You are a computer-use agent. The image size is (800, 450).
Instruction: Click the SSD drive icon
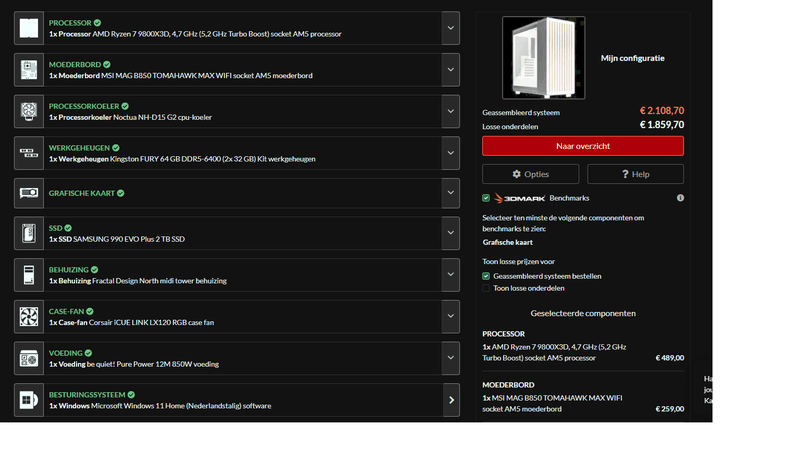point(29,233)
